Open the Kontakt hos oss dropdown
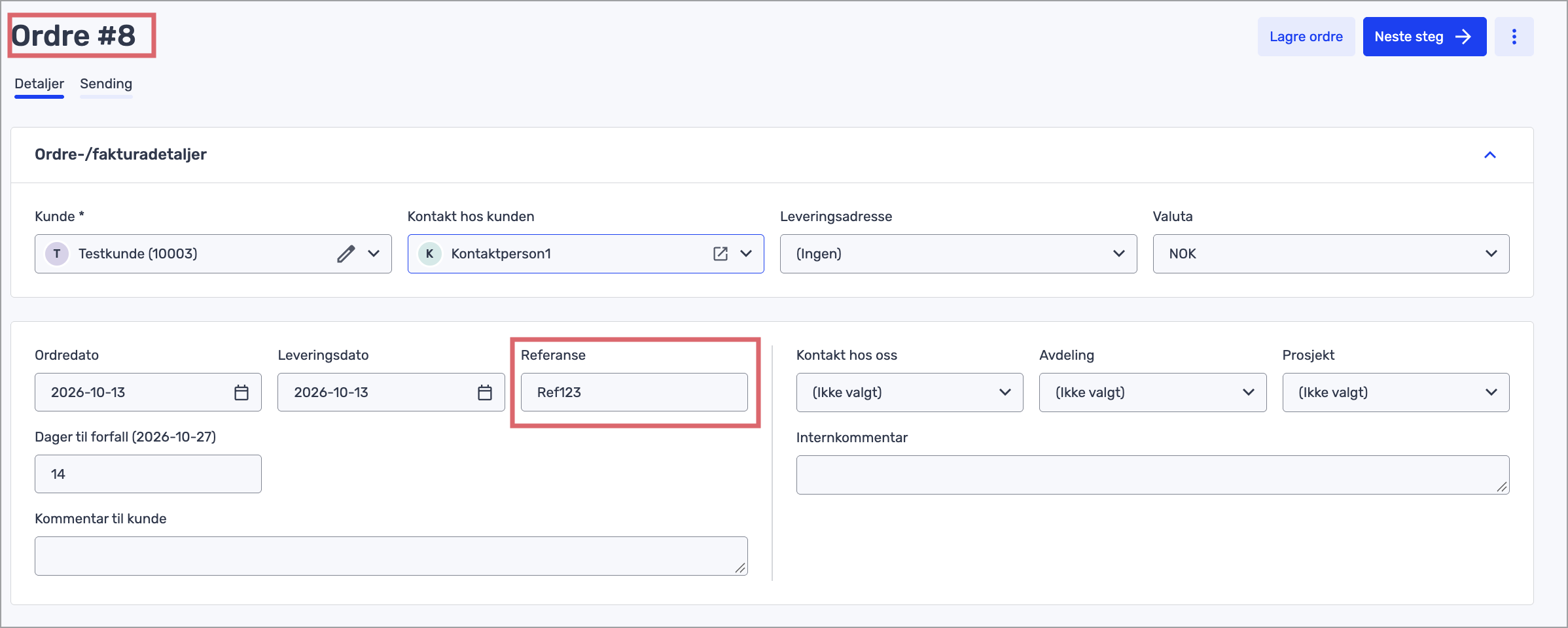 pos(909,392)
